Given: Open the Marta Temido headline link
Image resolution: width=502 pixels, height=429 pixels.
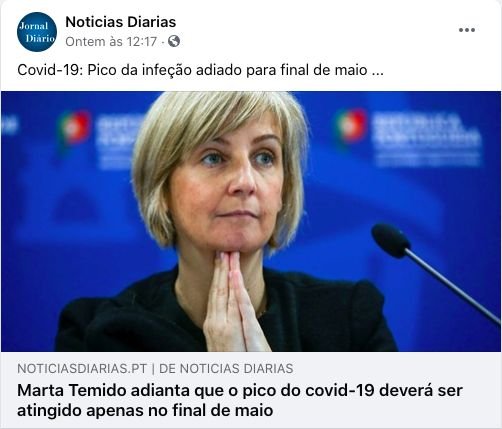Looking at the screenshot, I should (240, 400).
